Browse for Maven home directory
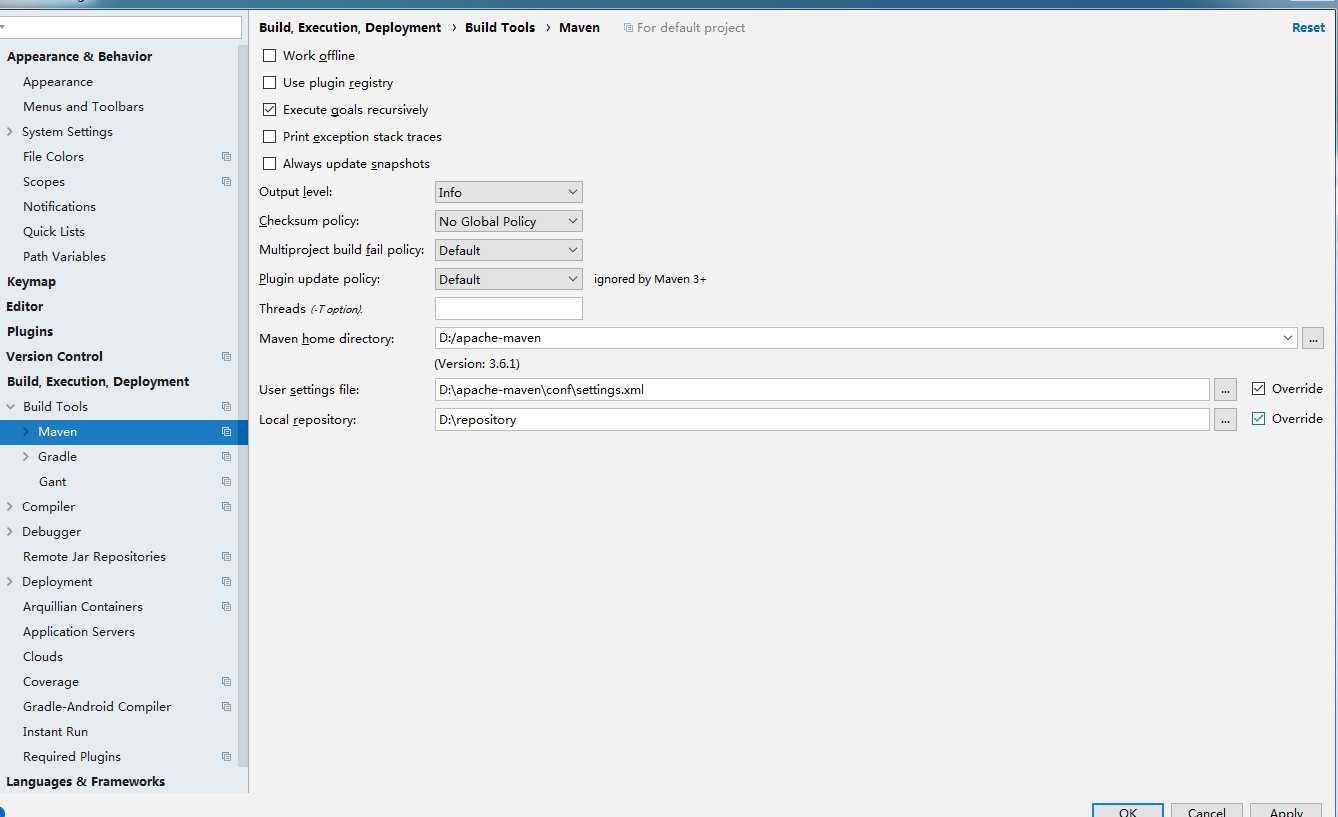 pos(1313,338)
